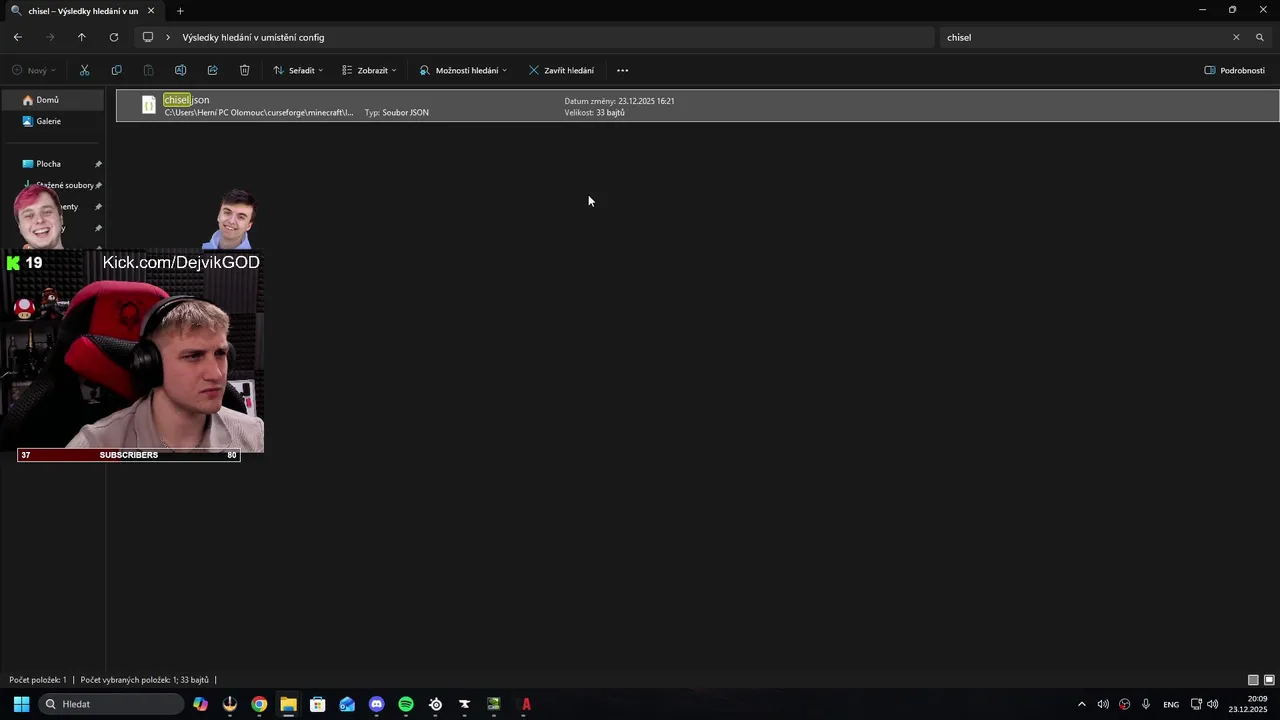Select the chisel search results tab
Image resolution: width=1280 pixels, height=720 pixels.
click(x=82, y=11)
